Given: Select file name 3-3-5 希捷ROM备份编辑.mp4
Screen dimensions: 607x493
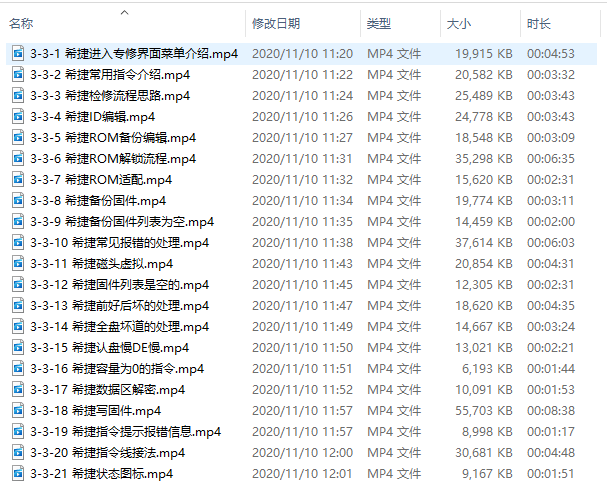Looking at the screenshot, I should (x=113, y=137).
